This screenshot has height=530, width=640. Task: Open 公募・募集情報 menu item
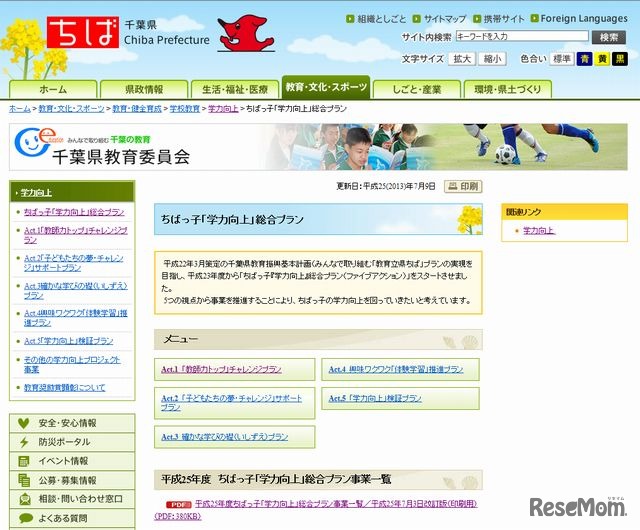pyautogui.click(x=72, y=480)
